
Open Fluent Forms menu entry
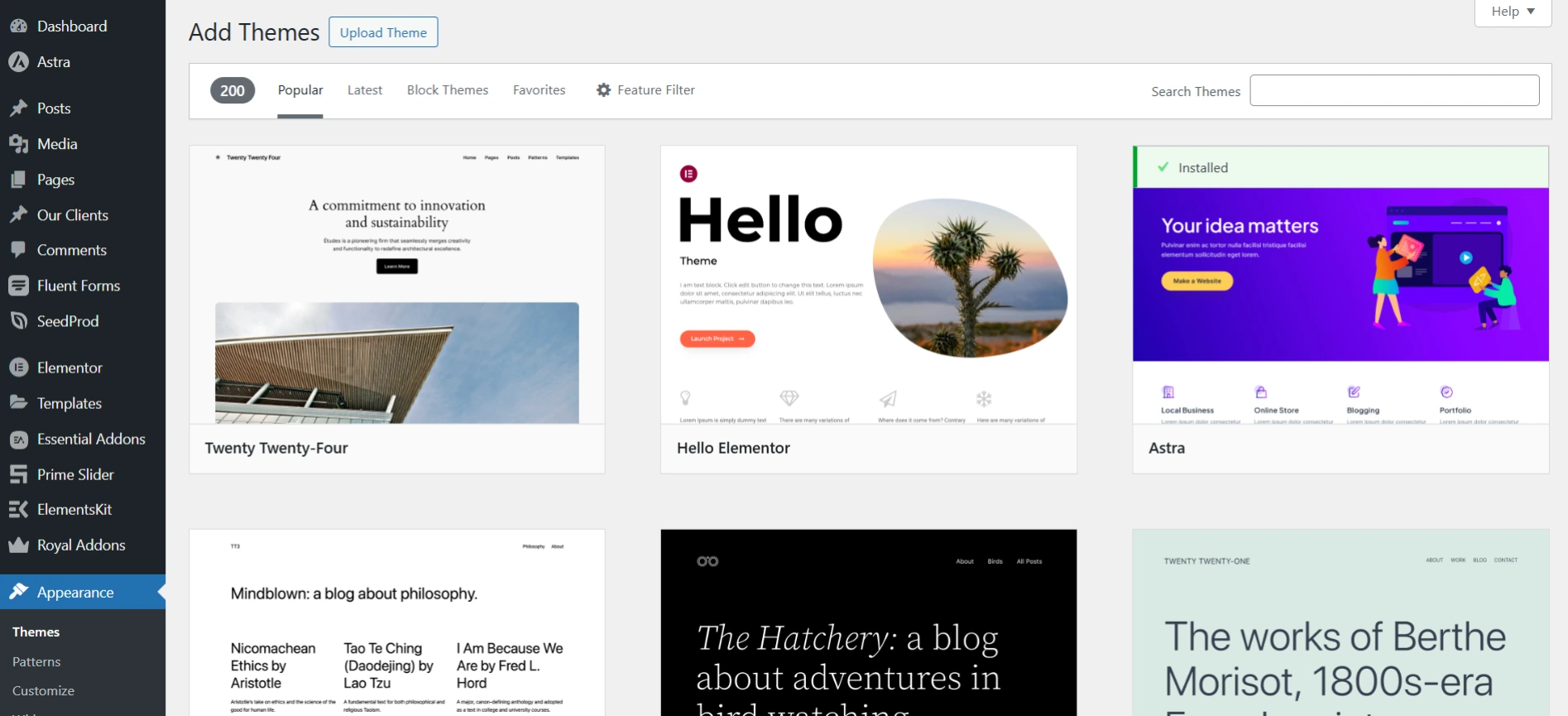tap(79, 286)
